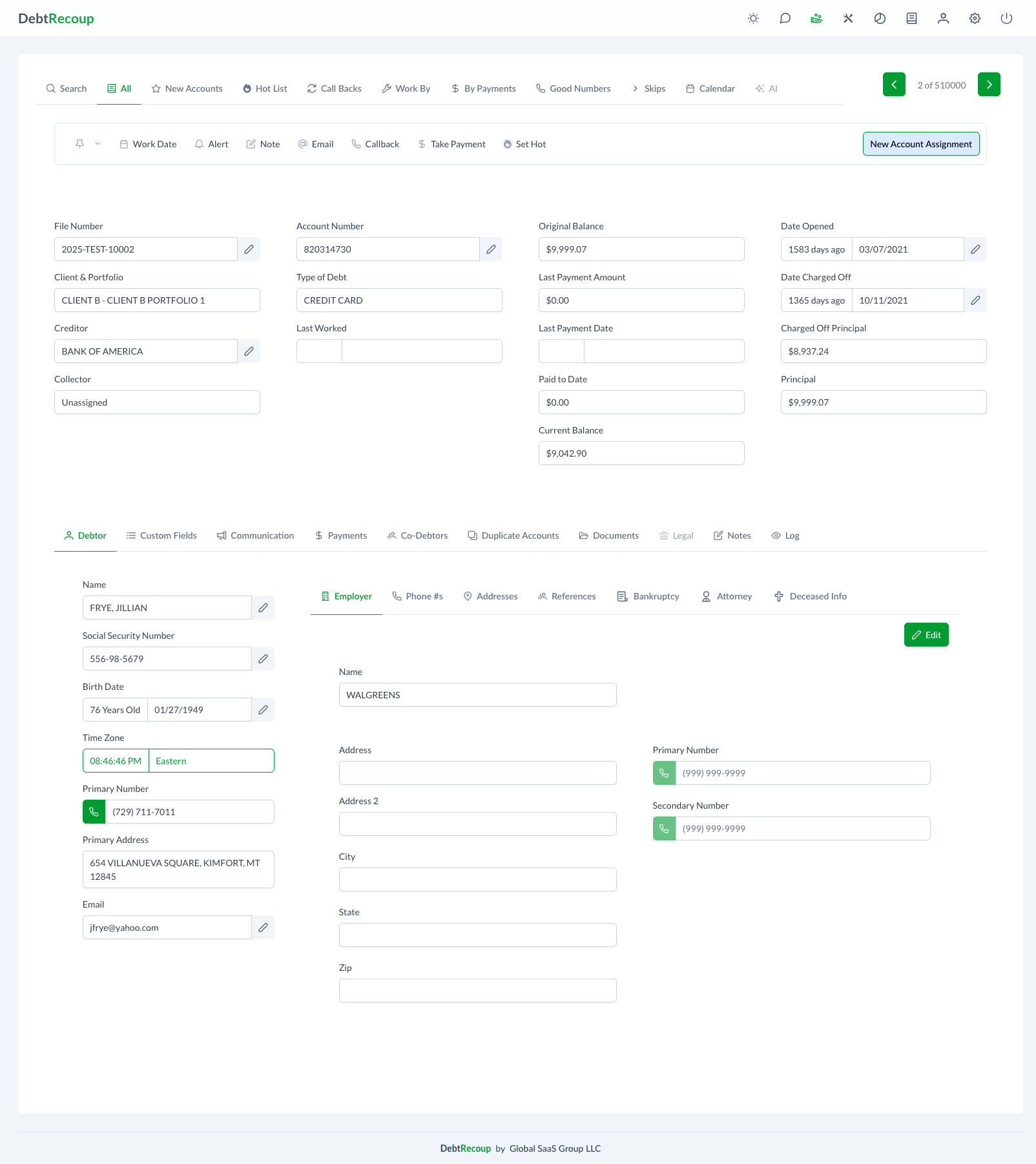Click the power logout icon
1036x1164 pixels.
[x=1006, y=19]
